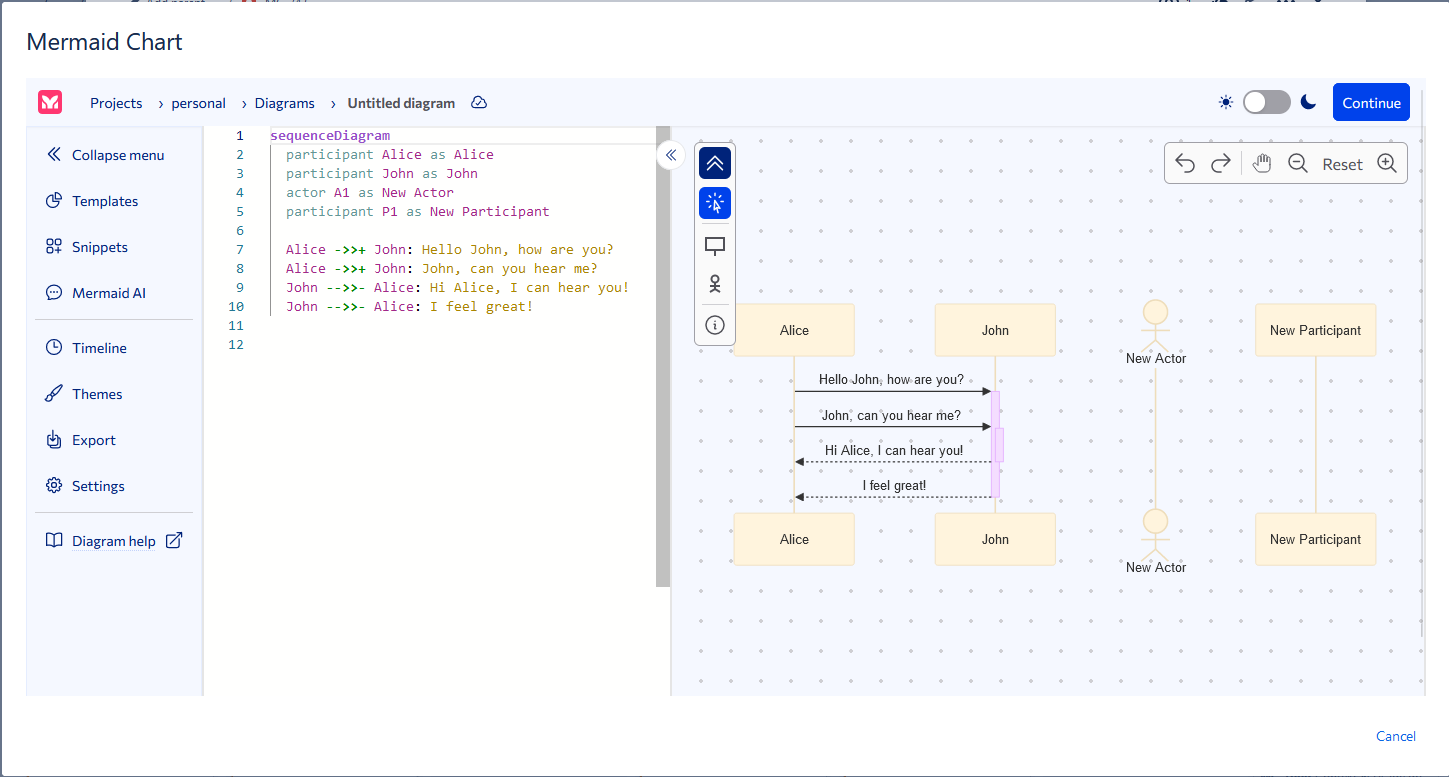
Task: Click code line 'actor A1 as New Actor'
Action: coord(370,192)
